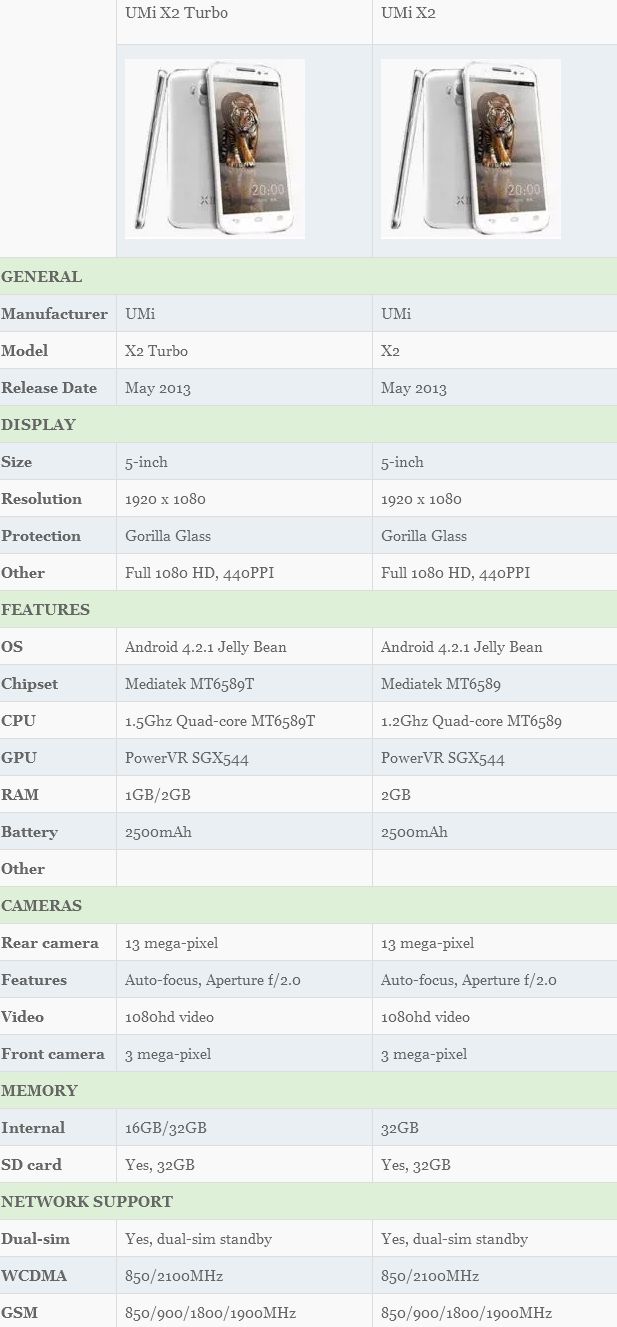This screenshot has height=1327, width=617.
Task: Click the UMi X2 Turbo phone image
Action: pos(214,148)
